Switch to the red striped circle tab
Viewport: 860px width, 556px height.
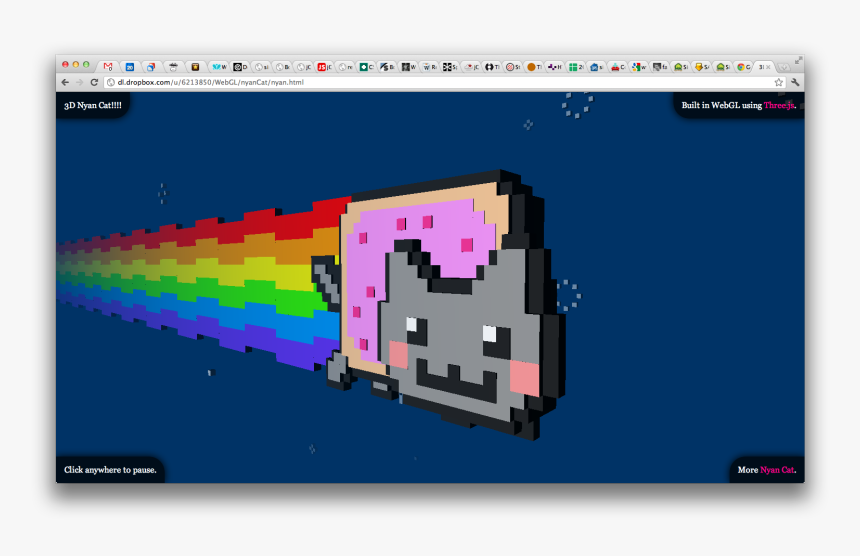click(512, 67)
